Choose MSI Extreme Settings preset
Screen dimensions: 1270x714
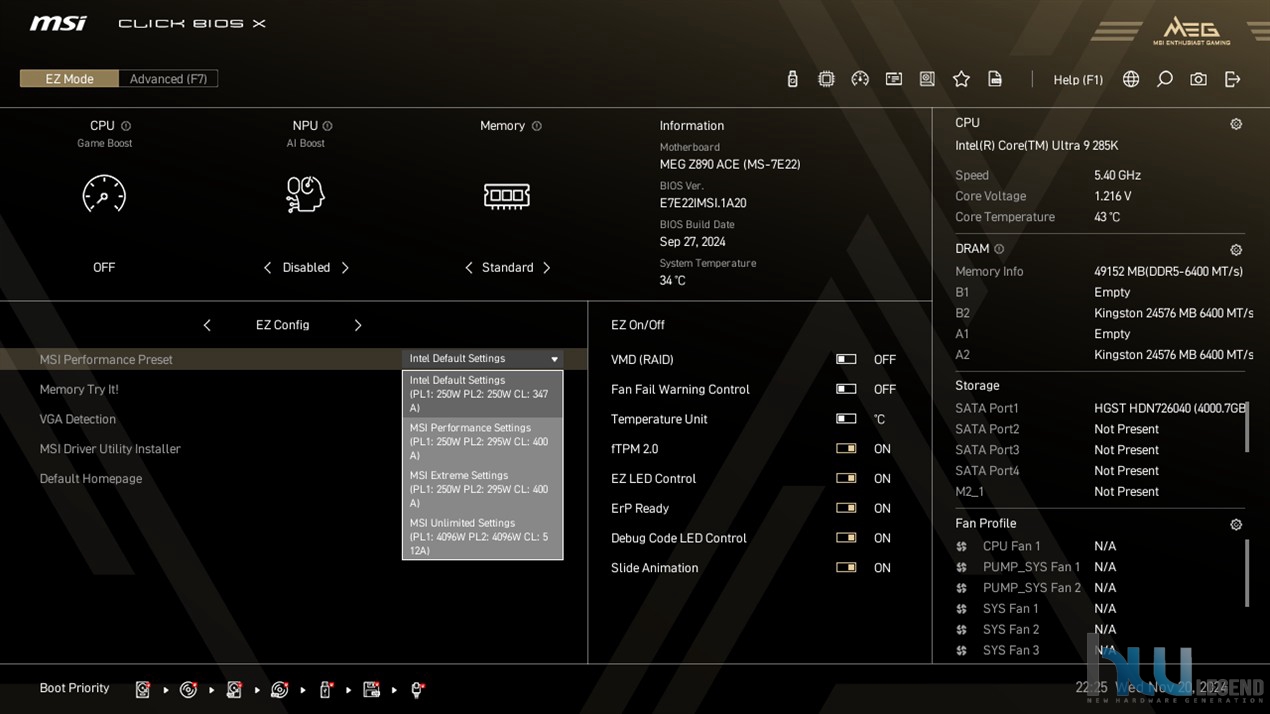point(482,489)
